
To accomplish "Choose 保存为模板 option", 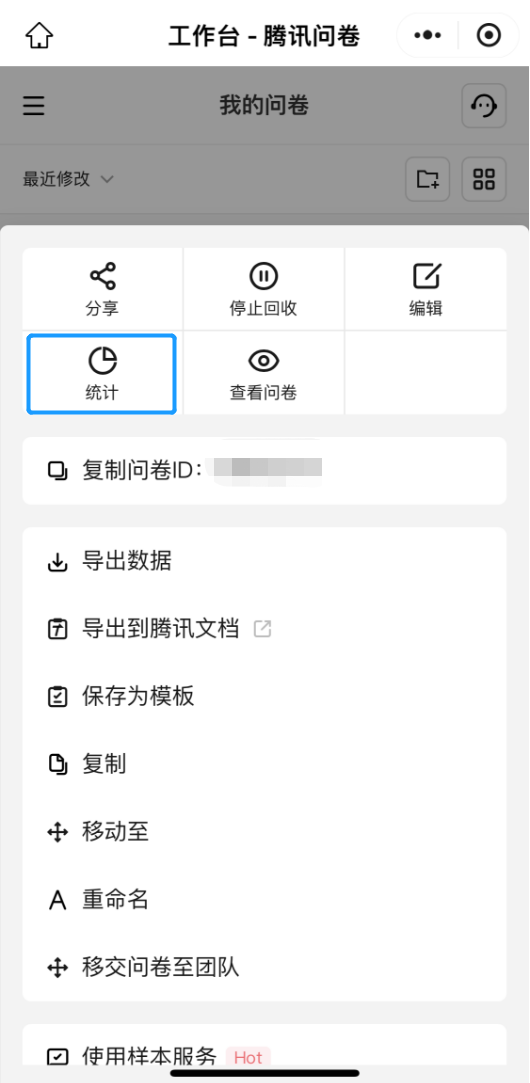I will (x=265, y=697).
